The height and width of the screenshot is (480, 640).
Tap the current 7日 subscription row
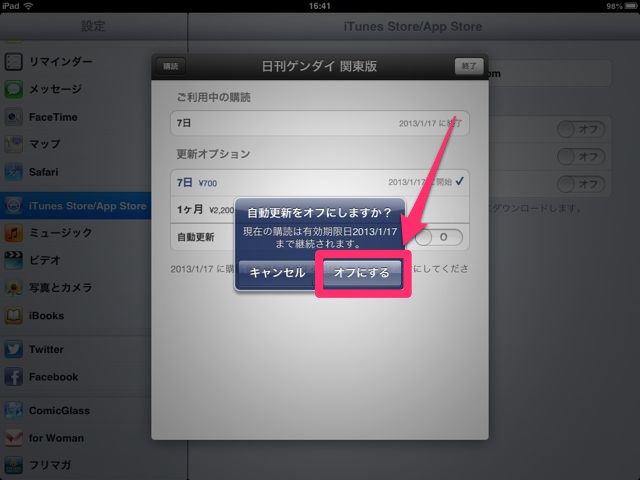pos(320,123)
